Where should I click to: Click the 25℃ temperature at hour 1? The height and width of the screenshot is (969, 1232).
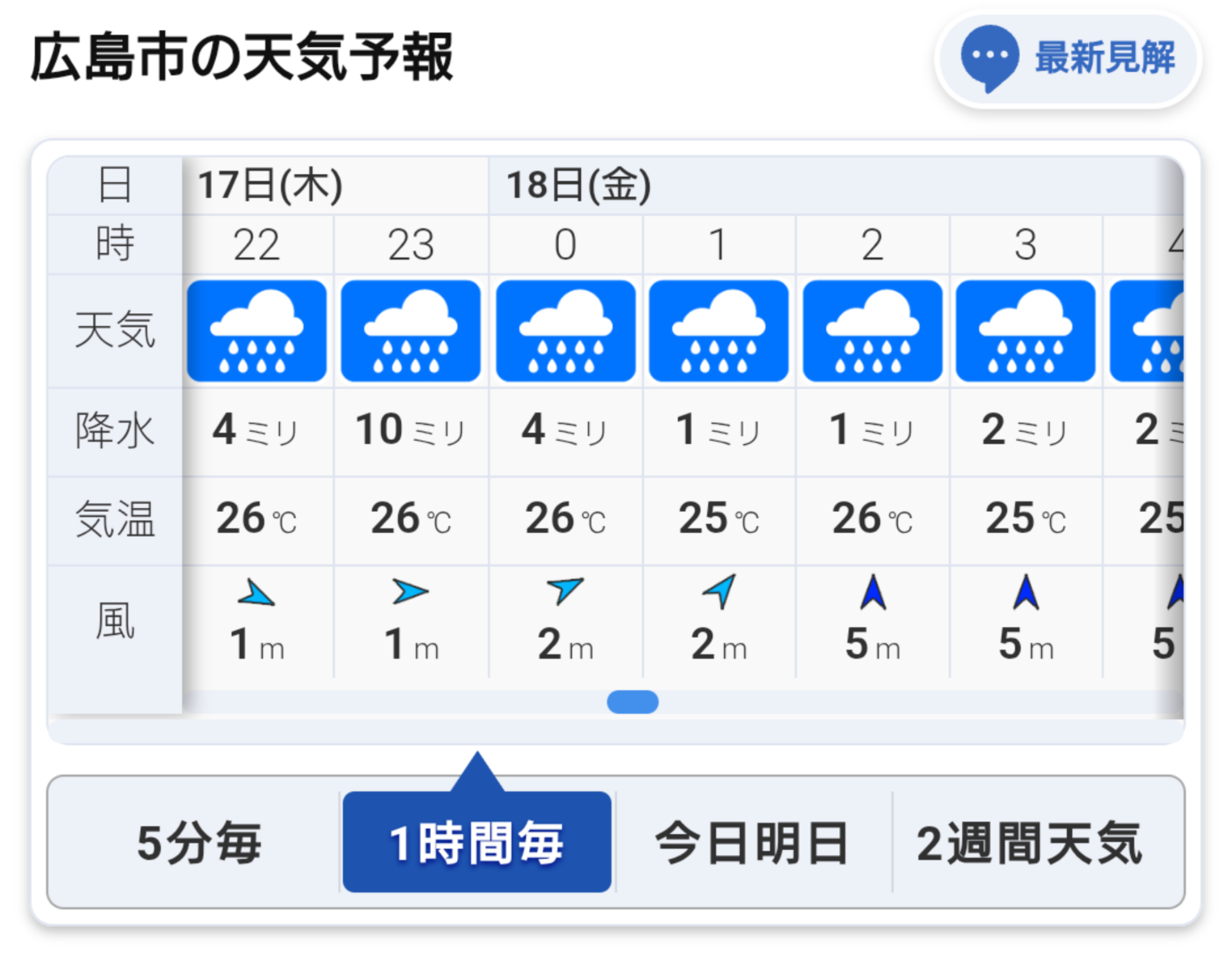pyautogui.click(x=719, y=518)
